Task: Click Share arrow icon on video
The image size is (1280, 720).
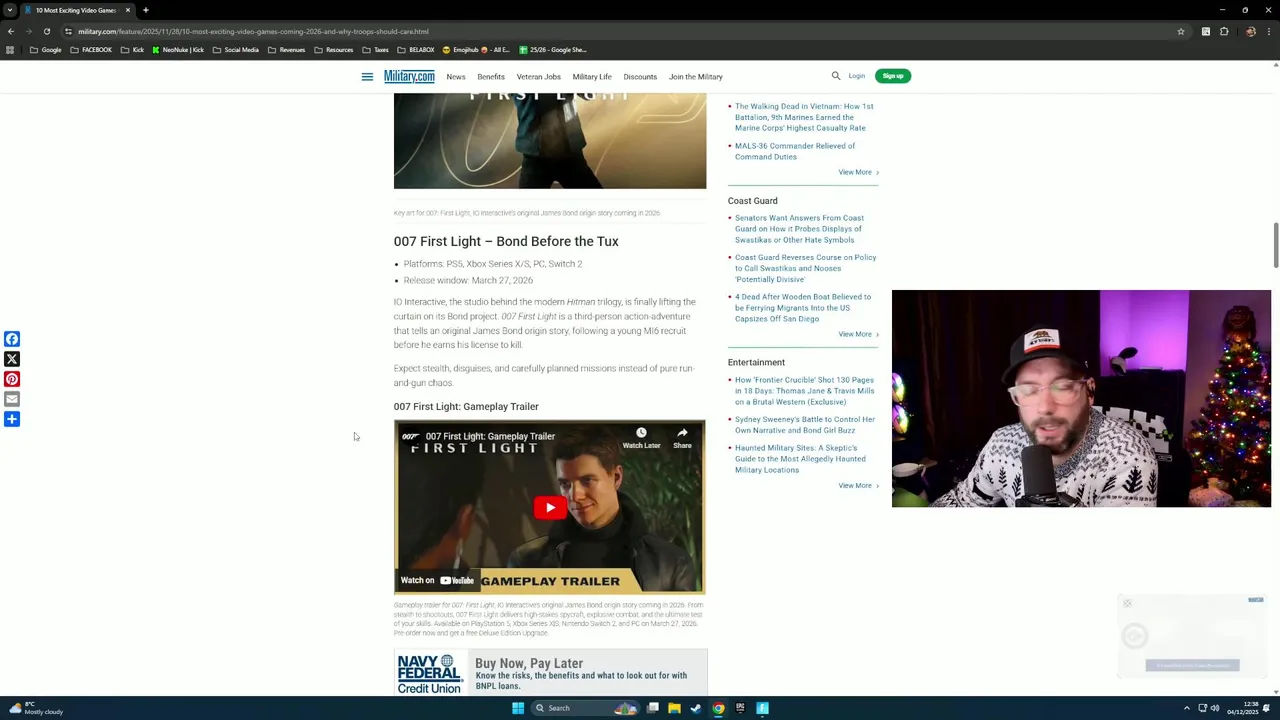Action: [682, 438]
